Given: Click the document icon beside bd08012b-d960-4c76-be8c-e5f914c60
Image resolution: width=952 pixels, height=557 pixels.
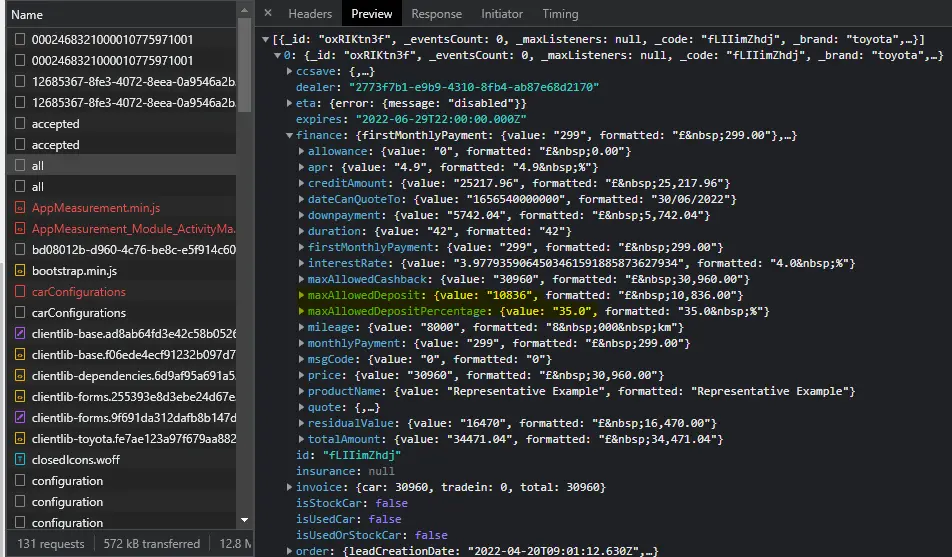Looking at the screenshot, I should (19, 250).
